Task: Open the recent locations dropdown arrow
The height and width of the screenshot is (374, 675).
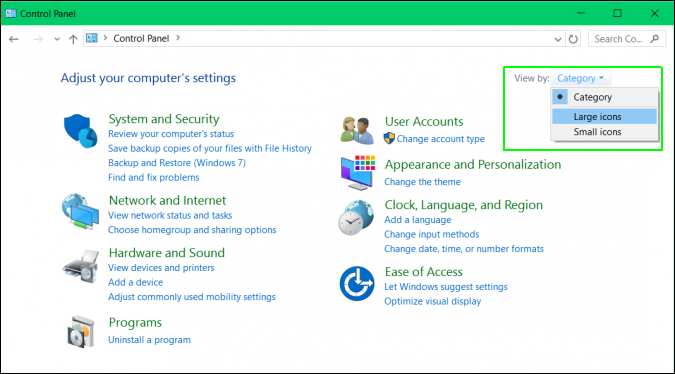Action: (57, 39)
